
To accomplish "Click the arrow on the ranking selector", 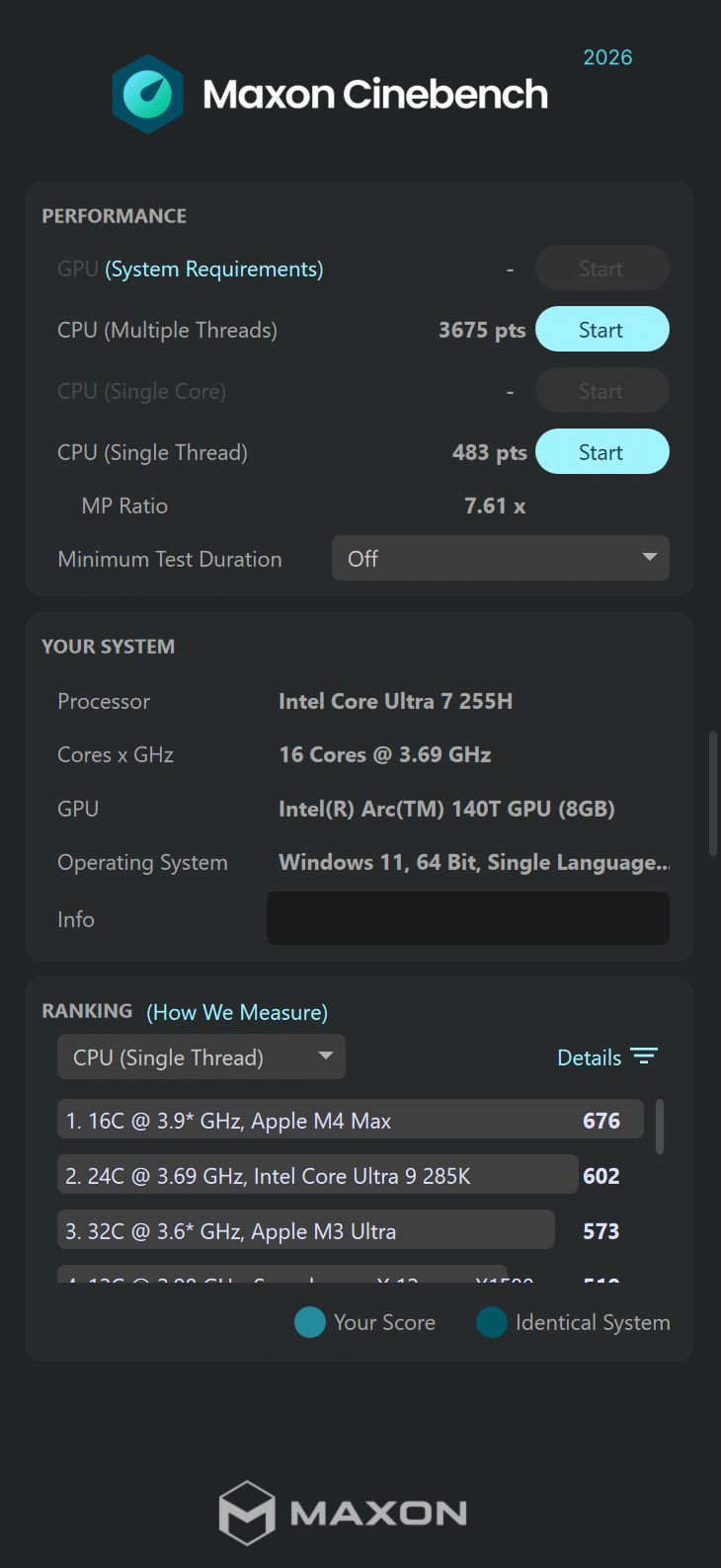I will click(x=326, y=1057).
